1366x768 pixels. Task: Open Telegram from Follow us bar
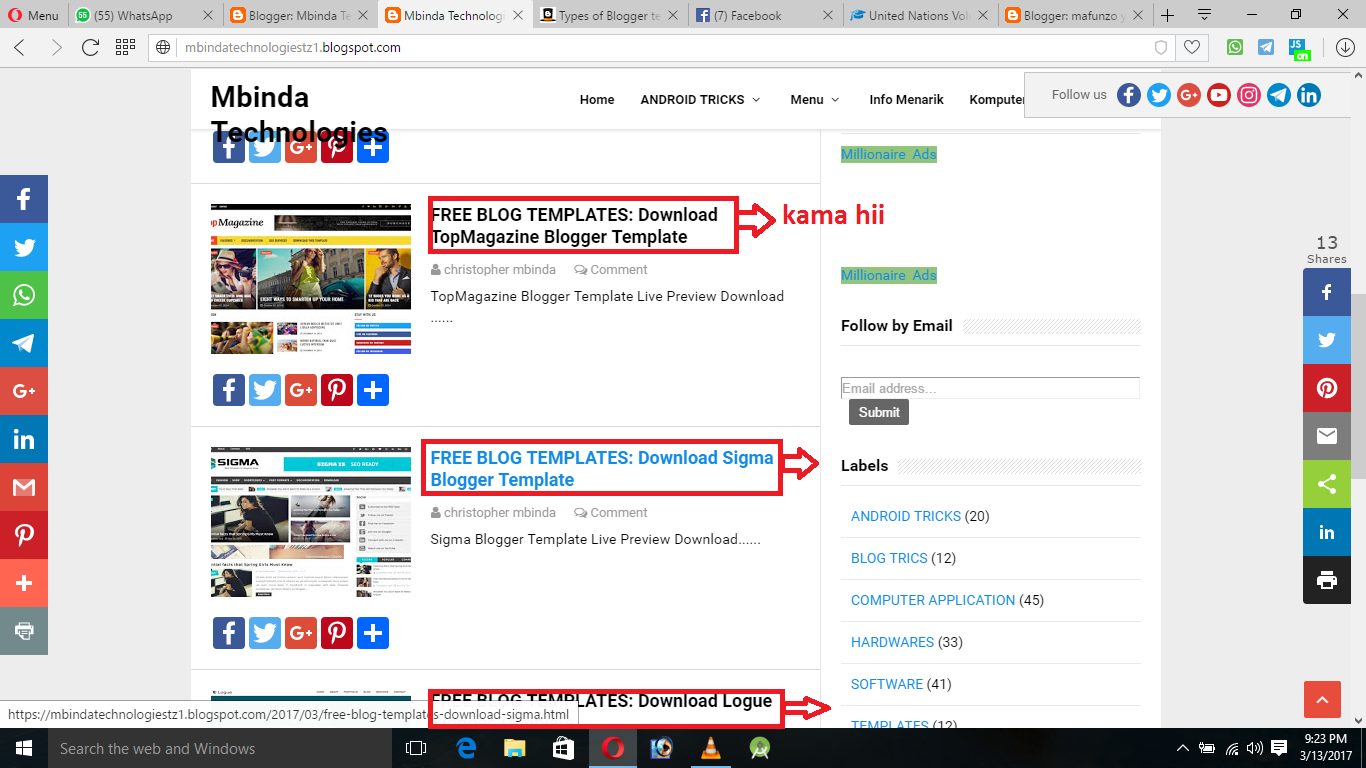tap(1279, 95)
